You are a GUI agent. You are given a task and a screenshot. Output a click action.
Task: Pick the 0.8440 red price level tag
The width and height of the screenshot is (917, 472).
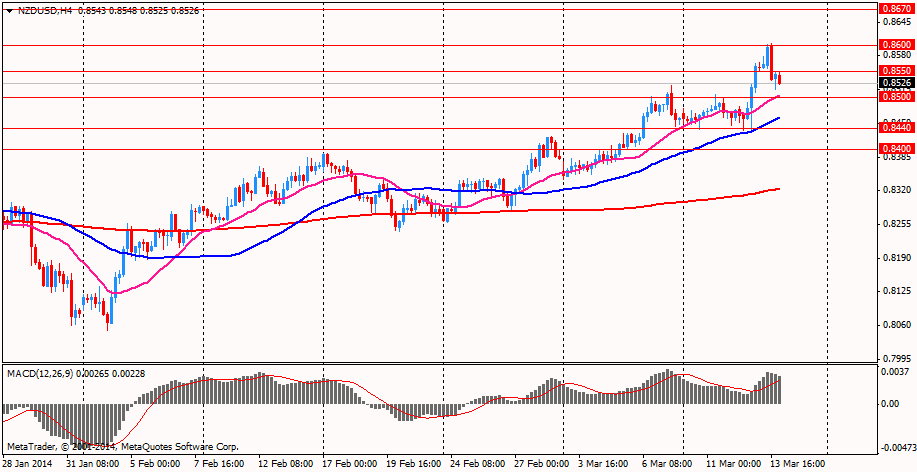[x=894, y=128]
